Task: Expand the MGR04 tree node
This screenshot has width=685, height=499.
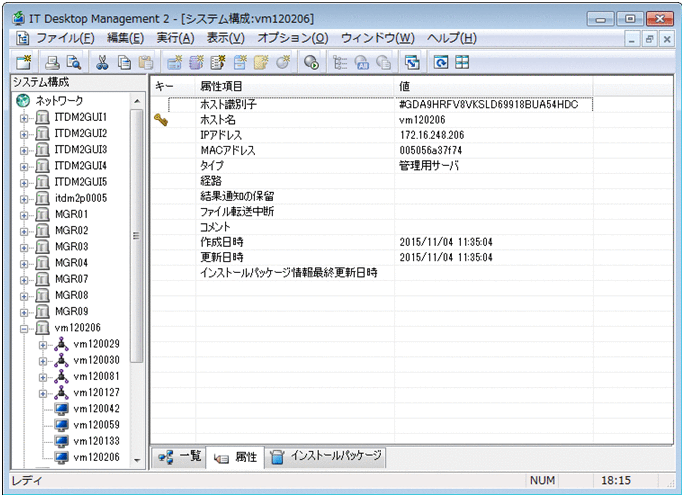Action: click(24, 263)
